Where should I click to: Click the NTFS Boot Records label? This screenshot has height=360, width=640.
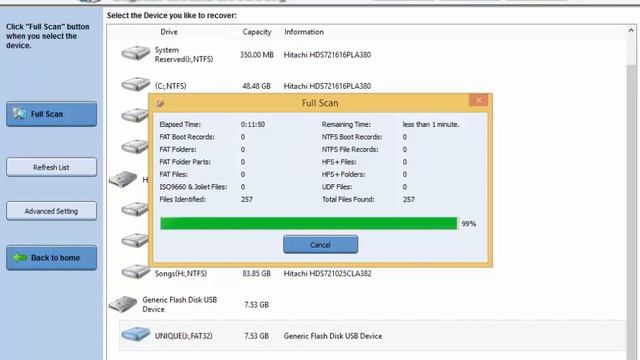[x=352, y=137]
